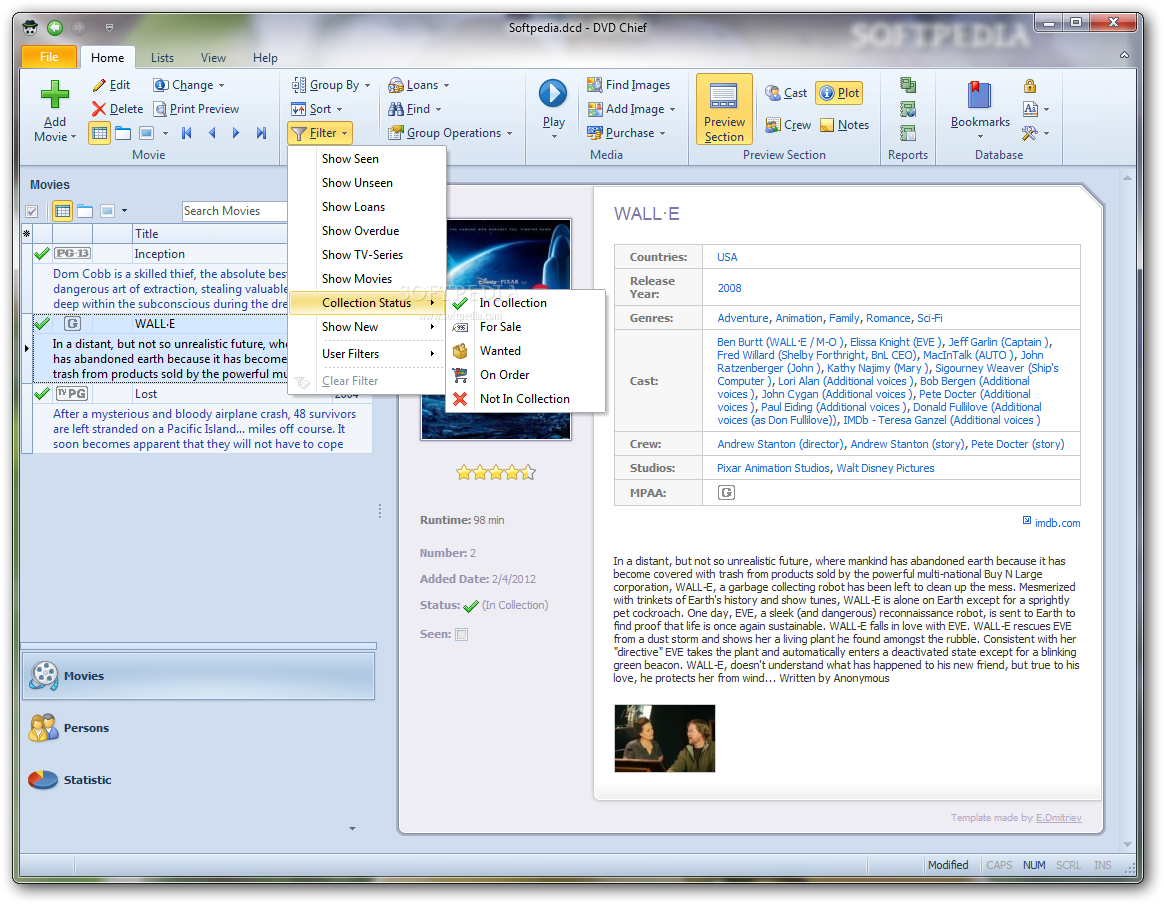Click the Play media button icon
Image resolution: width=1164 pixels, height=904 pixels.
(x=553, y=94)
